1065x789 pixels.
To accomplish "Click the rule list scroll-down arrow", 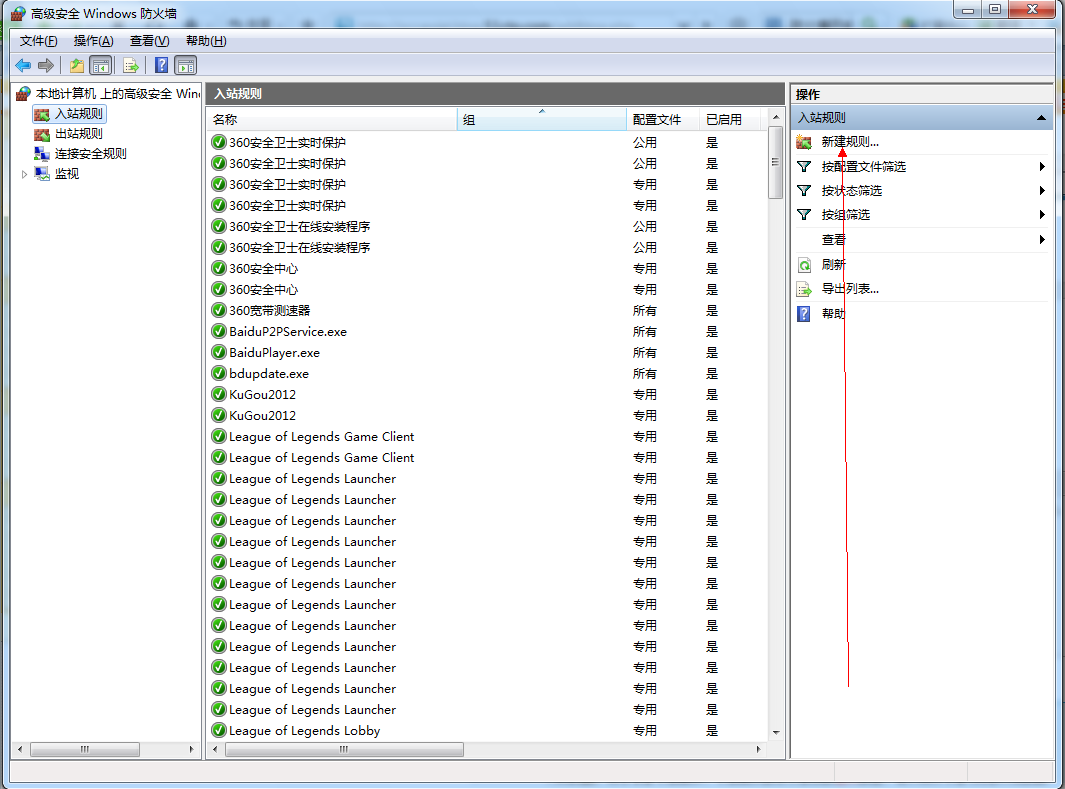I will pyautogui.click(x=776, y=733).
